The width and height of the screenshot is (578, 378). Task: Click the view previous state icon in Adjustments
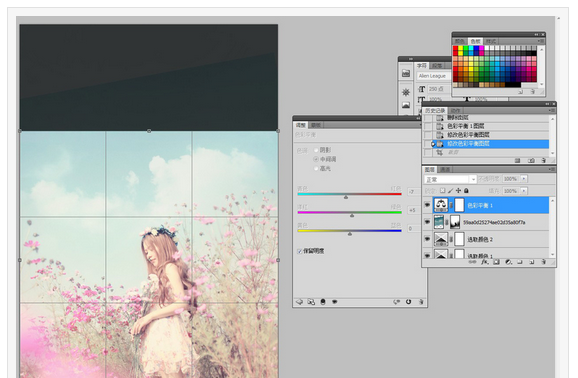point(397,302)
